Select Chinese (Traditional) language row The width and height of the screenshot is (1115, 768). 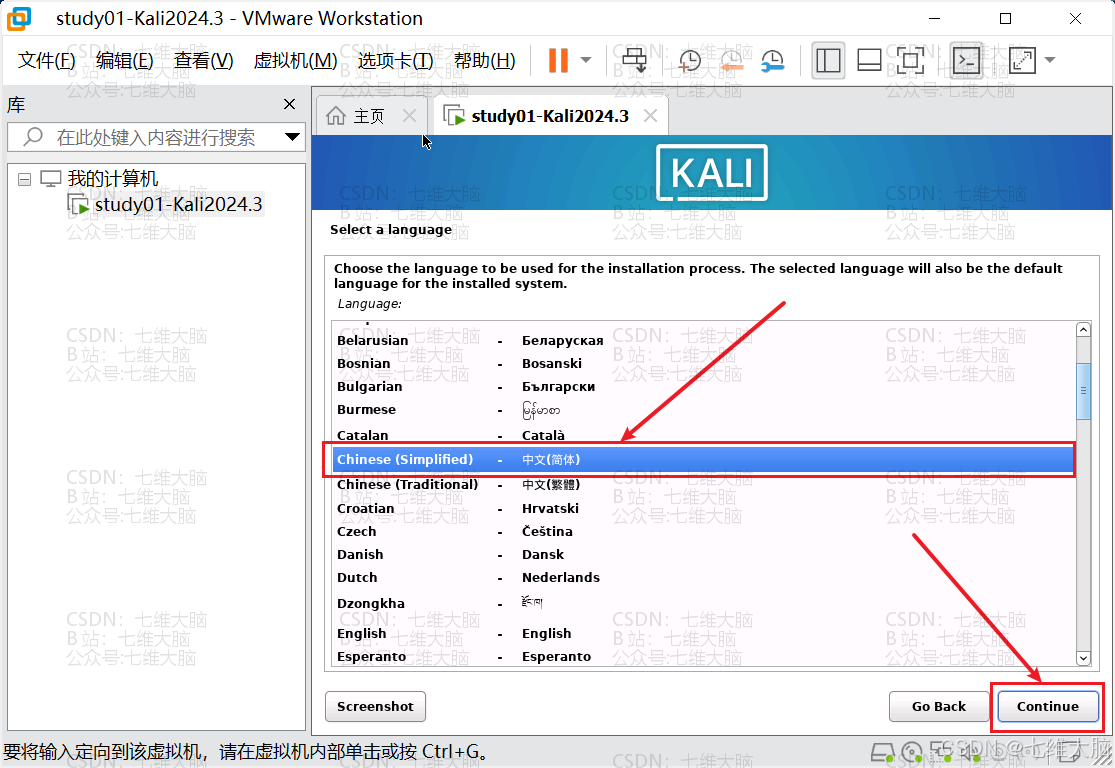(x=703, y=484)
